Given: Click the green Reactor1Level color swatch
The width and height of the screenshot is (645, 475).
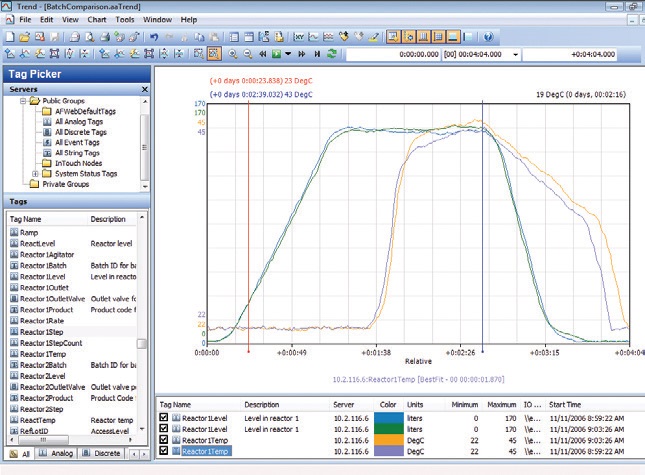Looking at the screenshot, I should 387,428.
